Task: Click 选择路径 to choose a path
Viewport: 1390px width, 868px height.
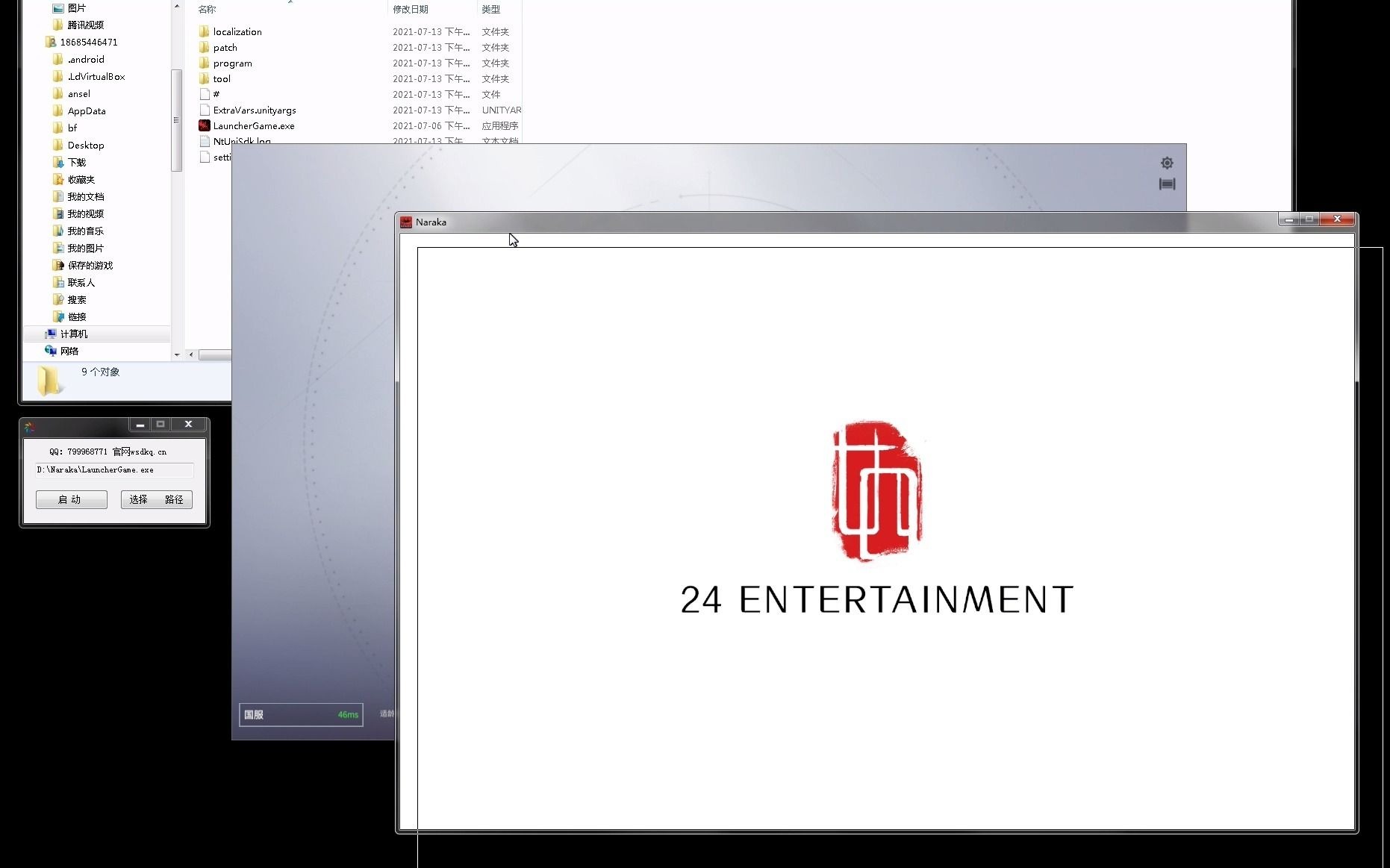Action: 156,499
